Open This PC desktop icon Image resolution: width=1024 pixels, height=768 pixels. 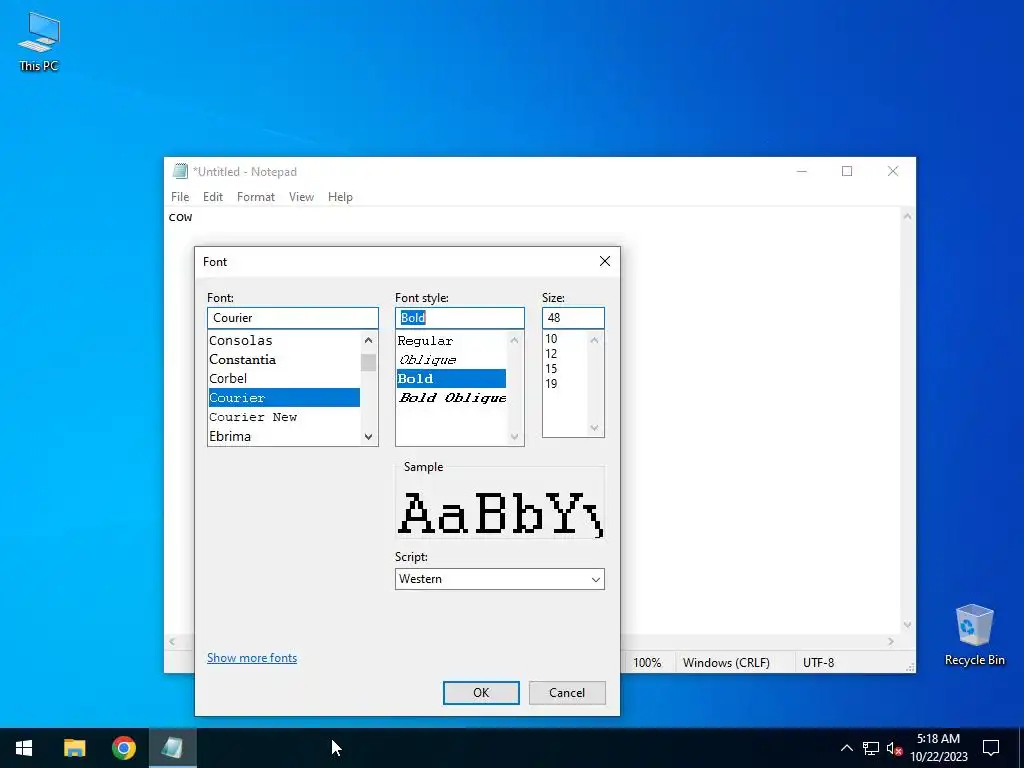39,41
